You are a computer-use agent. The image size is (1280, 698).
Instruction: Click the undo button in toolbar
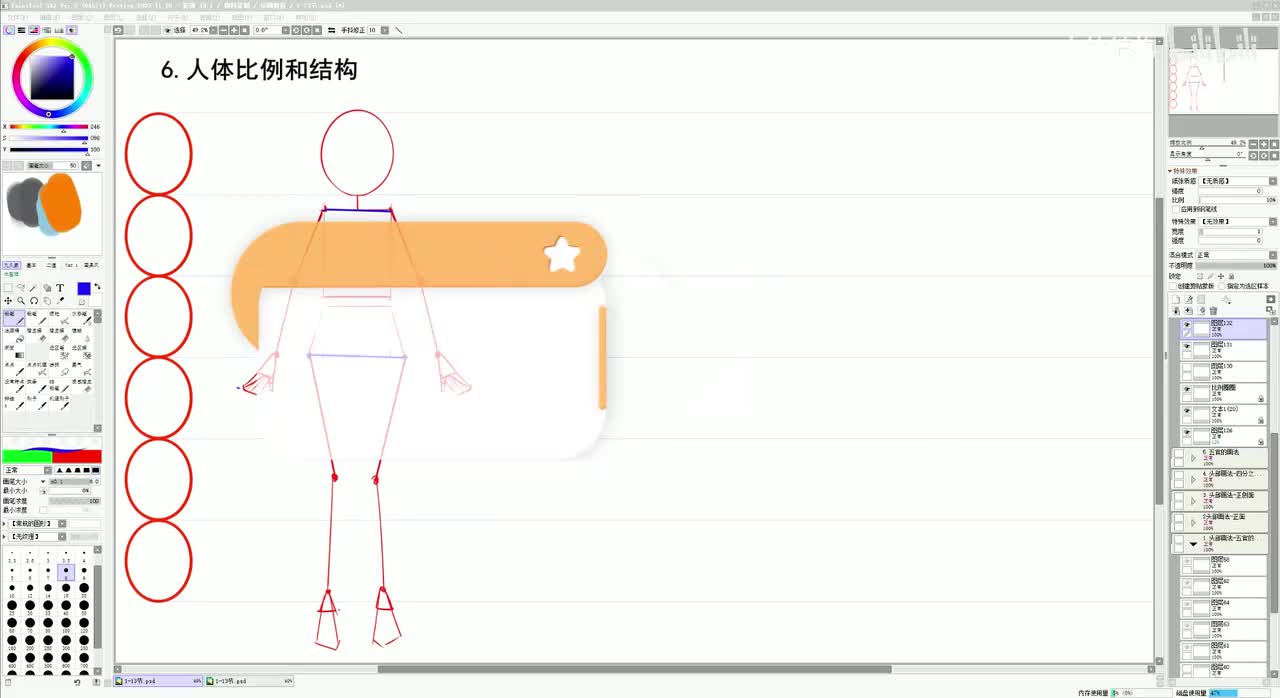click(x=118, y=30)
